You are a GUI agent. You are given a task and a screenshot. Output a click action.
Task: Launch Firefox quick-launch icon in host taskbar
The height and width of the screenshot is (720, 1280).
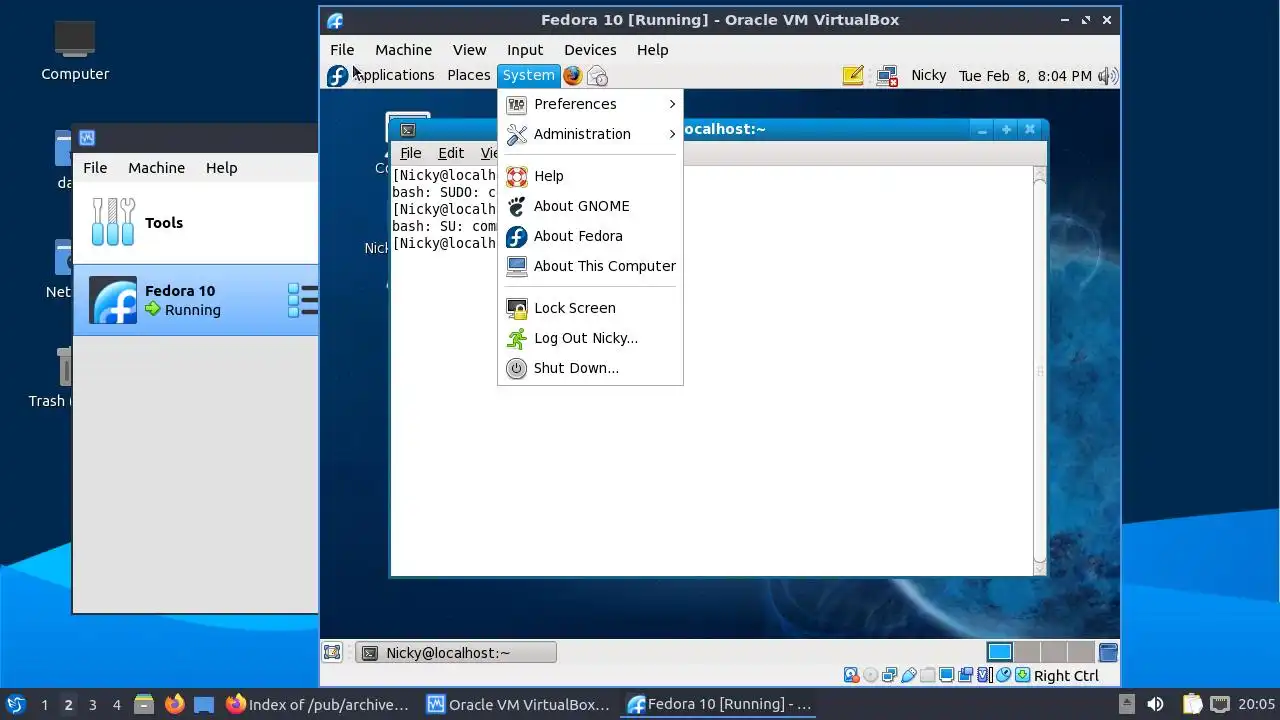(174, 704)
